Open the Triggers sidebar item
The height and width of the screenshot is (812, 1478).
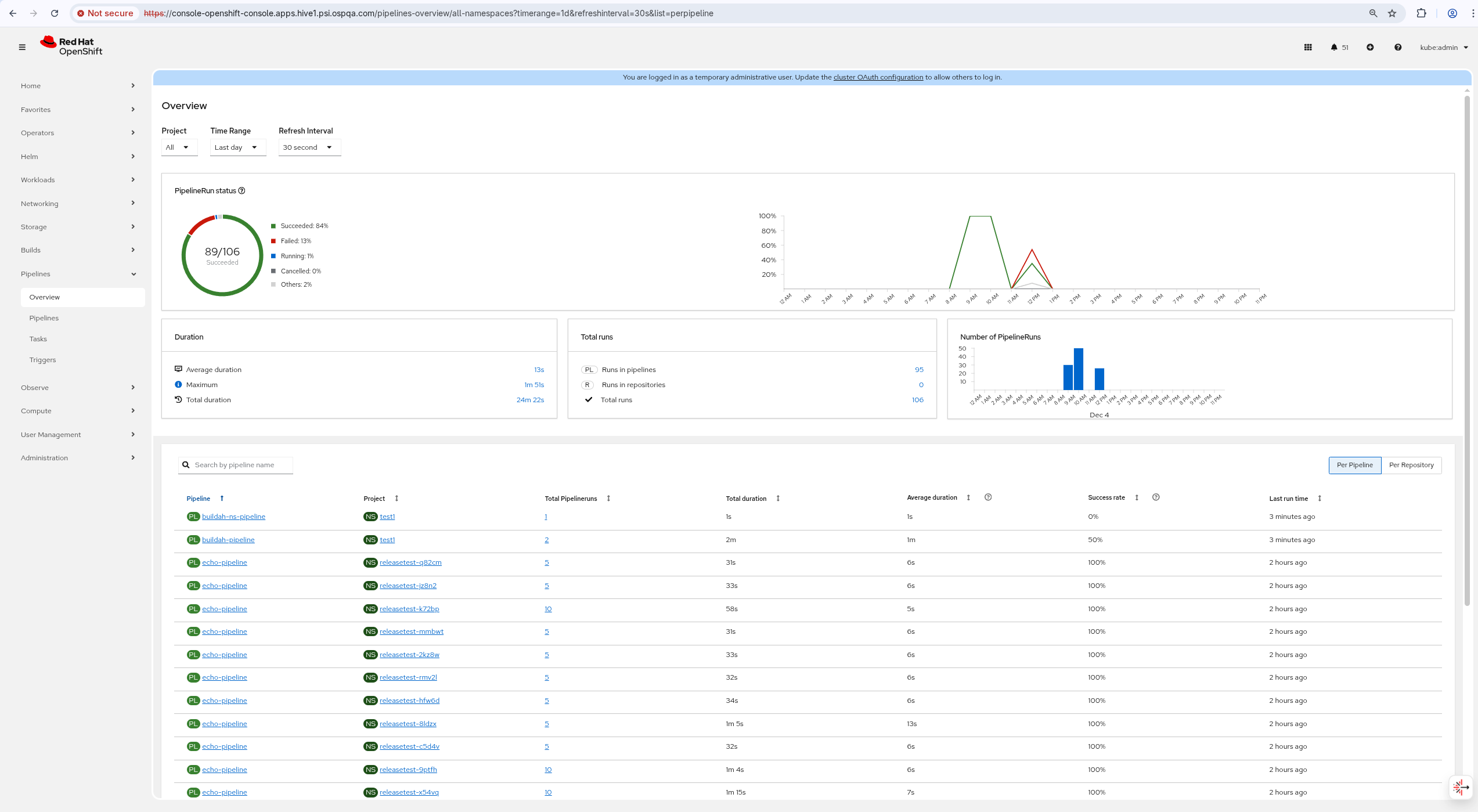coord(43,360)
